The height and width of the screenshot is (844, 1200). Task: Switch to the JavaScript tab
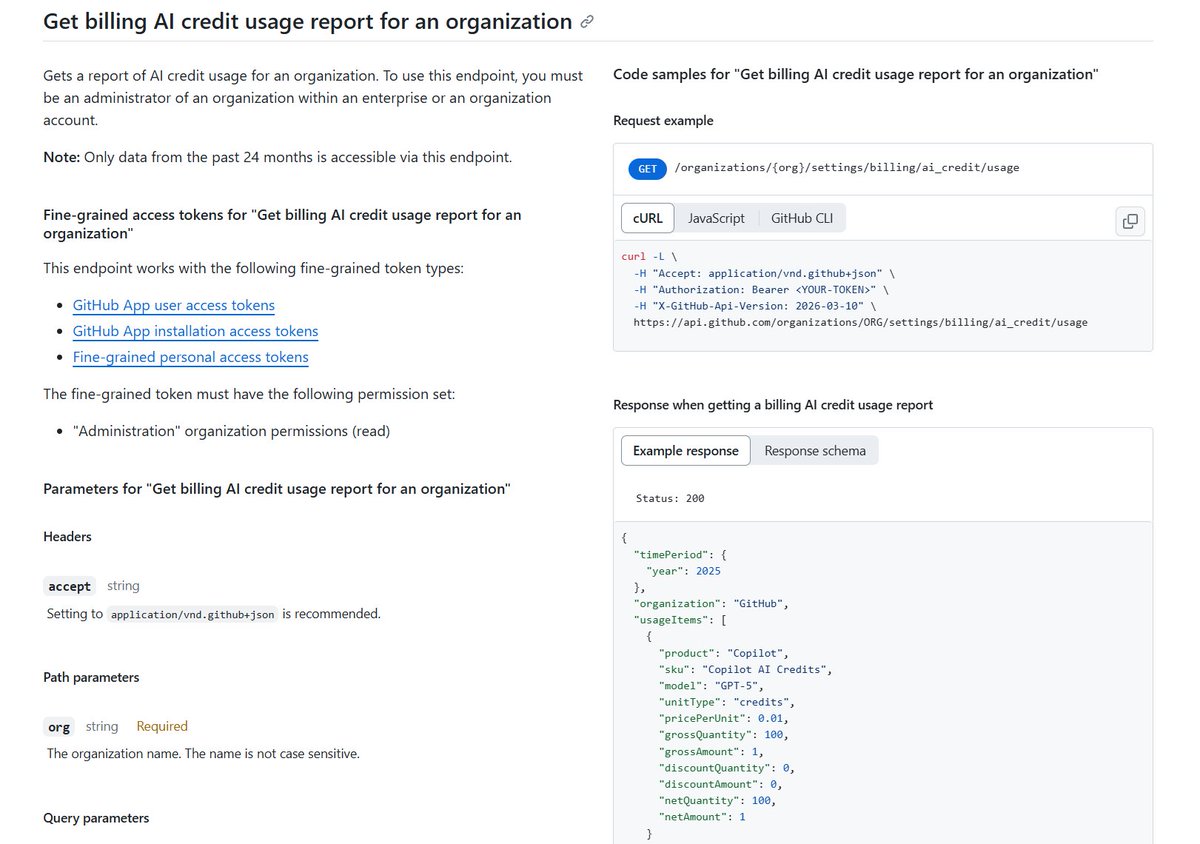pos(716,218)
